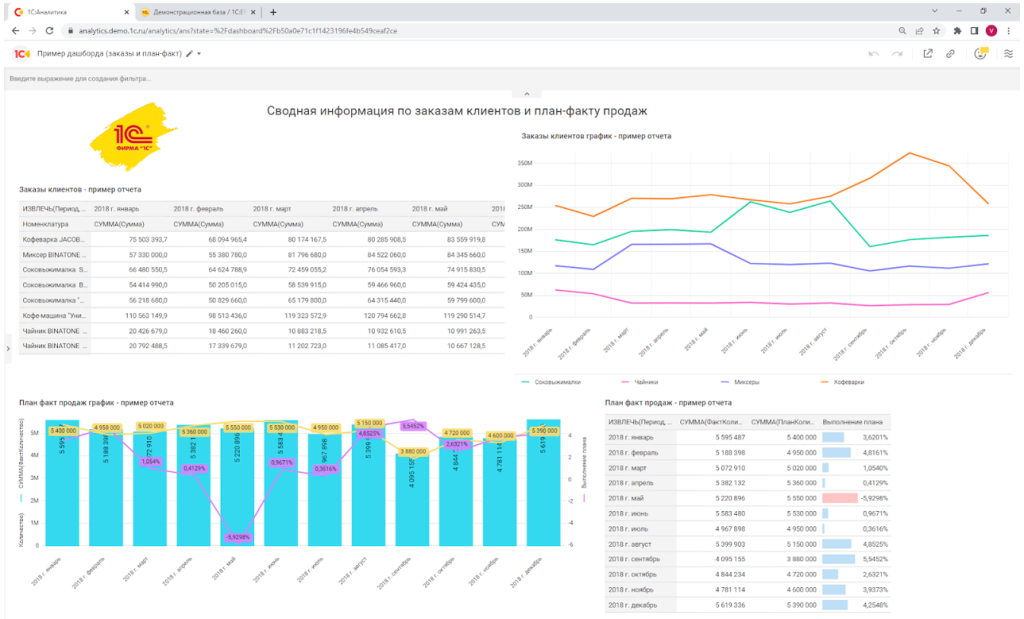Select the Миксер BINATONE row

point(261,255)
